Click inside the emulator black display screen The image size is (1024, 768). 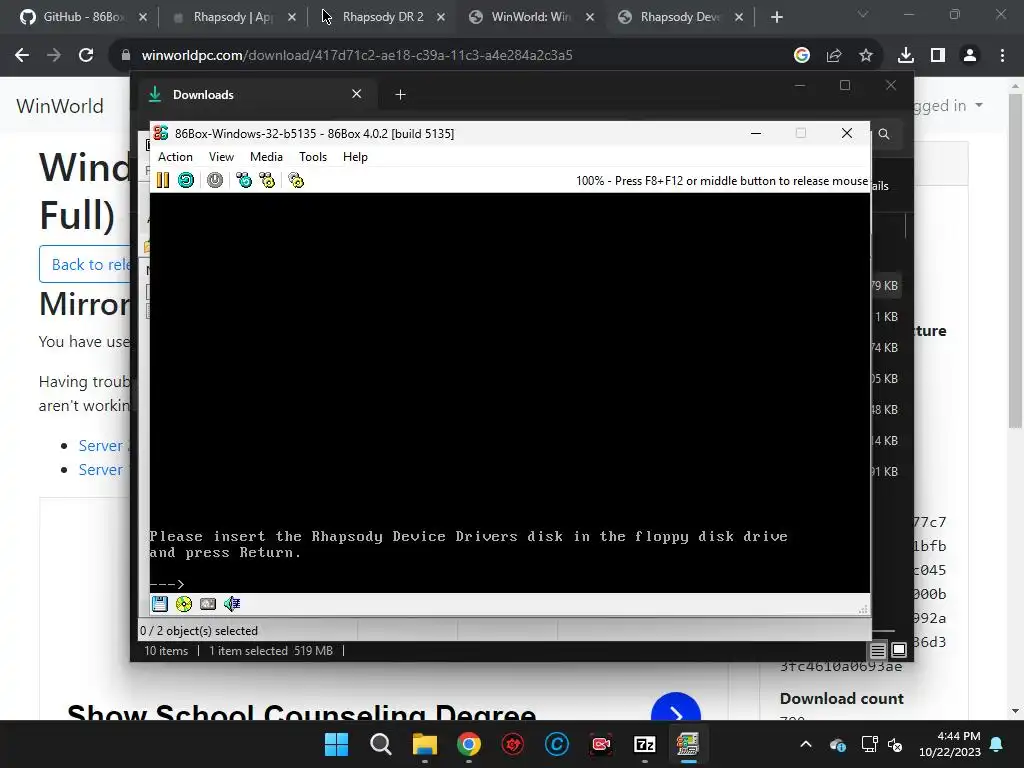coord(510,392)
